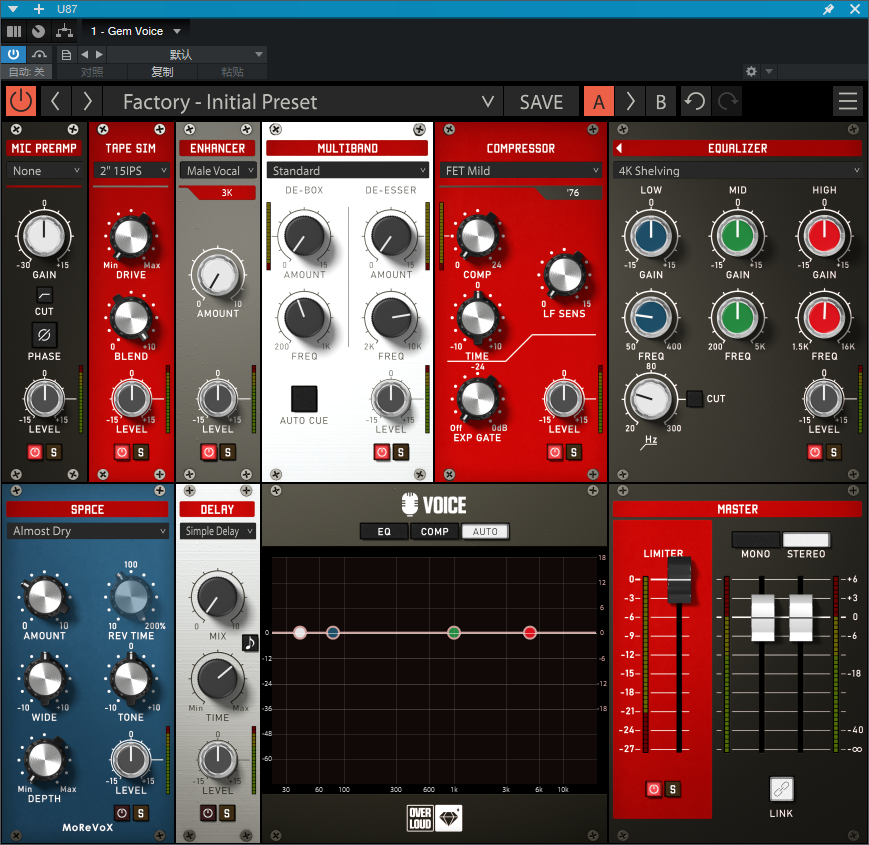Screen dimensions: 869x845
Task: Toggle Compressor section power
Action: click(555, 452)
